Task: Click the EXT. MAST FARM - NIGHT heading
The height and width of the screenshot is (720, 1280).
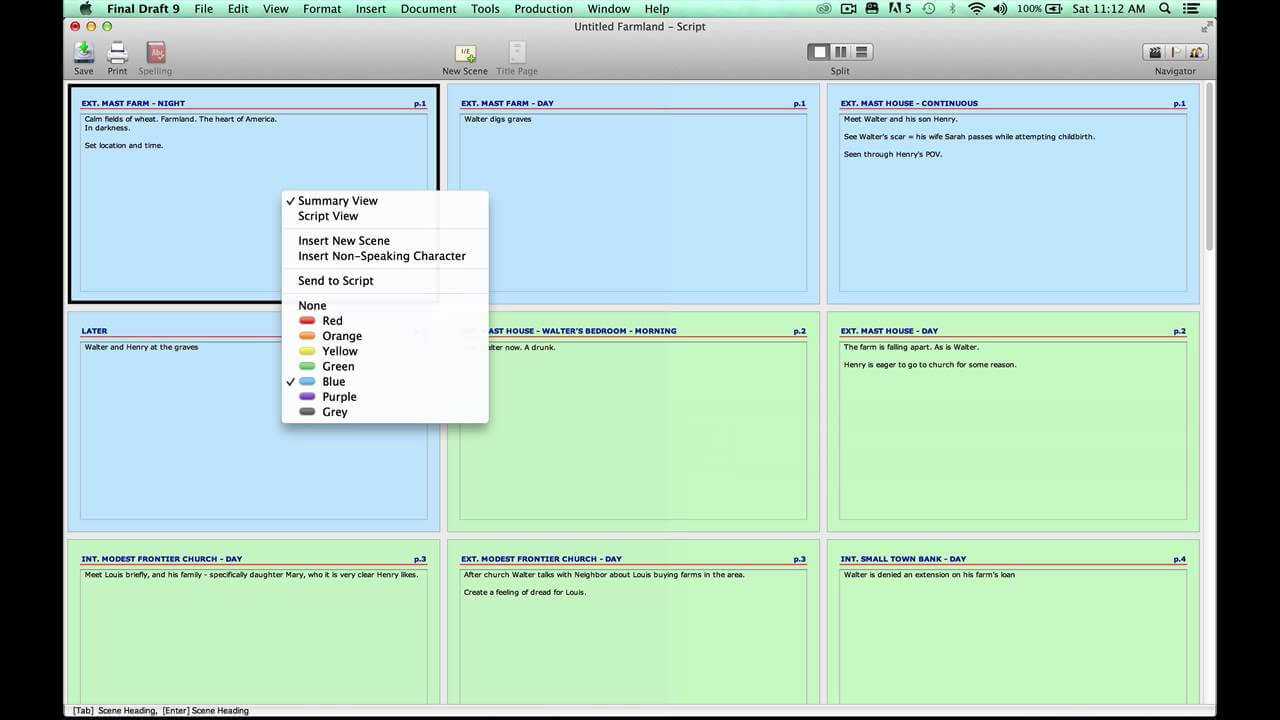Action: [x=133, y=103]
